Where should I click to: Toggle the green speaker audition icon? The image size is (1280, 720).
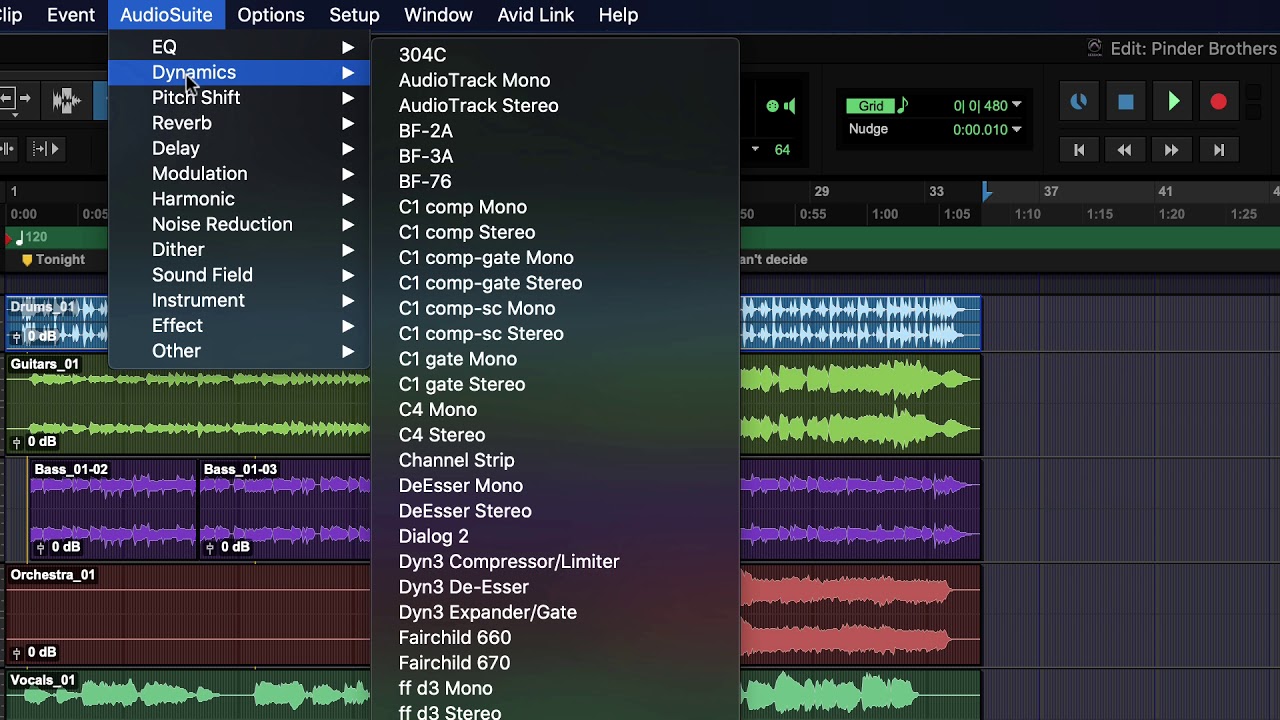tap(790, 106)
